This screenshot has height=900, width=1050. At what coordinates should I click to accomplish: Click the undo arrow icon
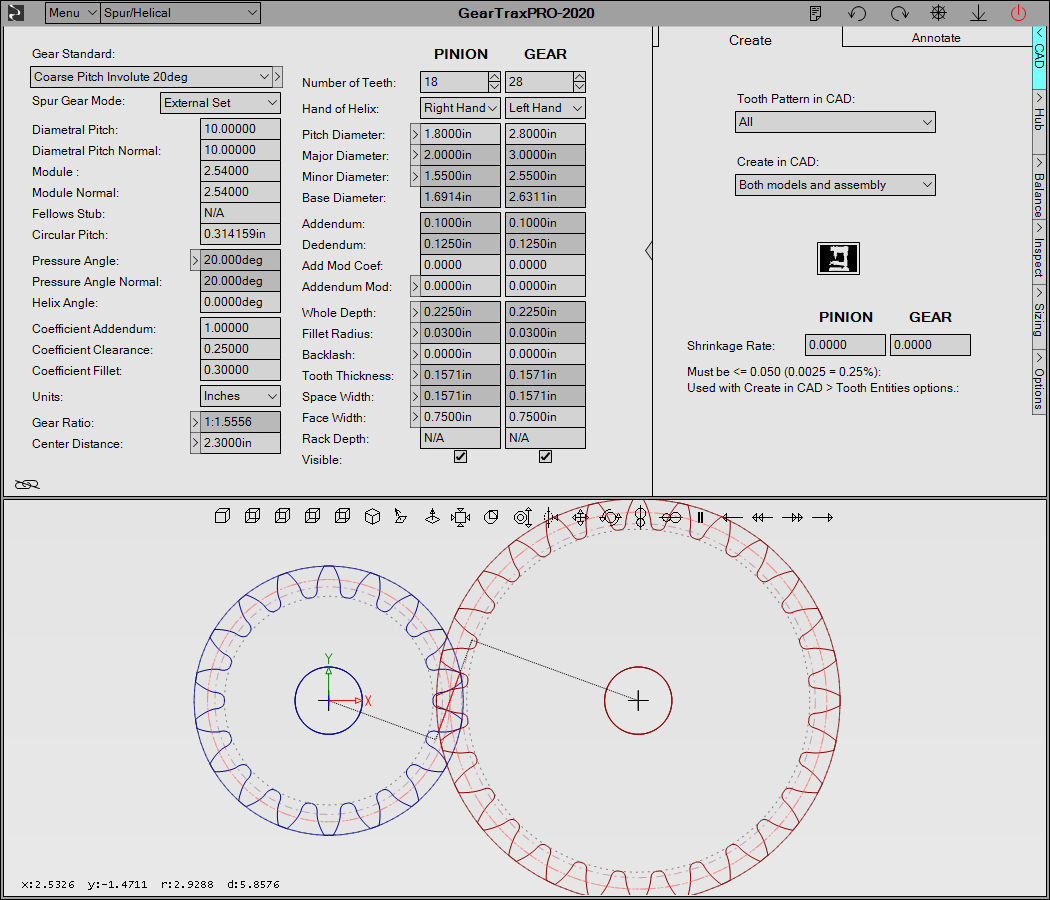857,13
